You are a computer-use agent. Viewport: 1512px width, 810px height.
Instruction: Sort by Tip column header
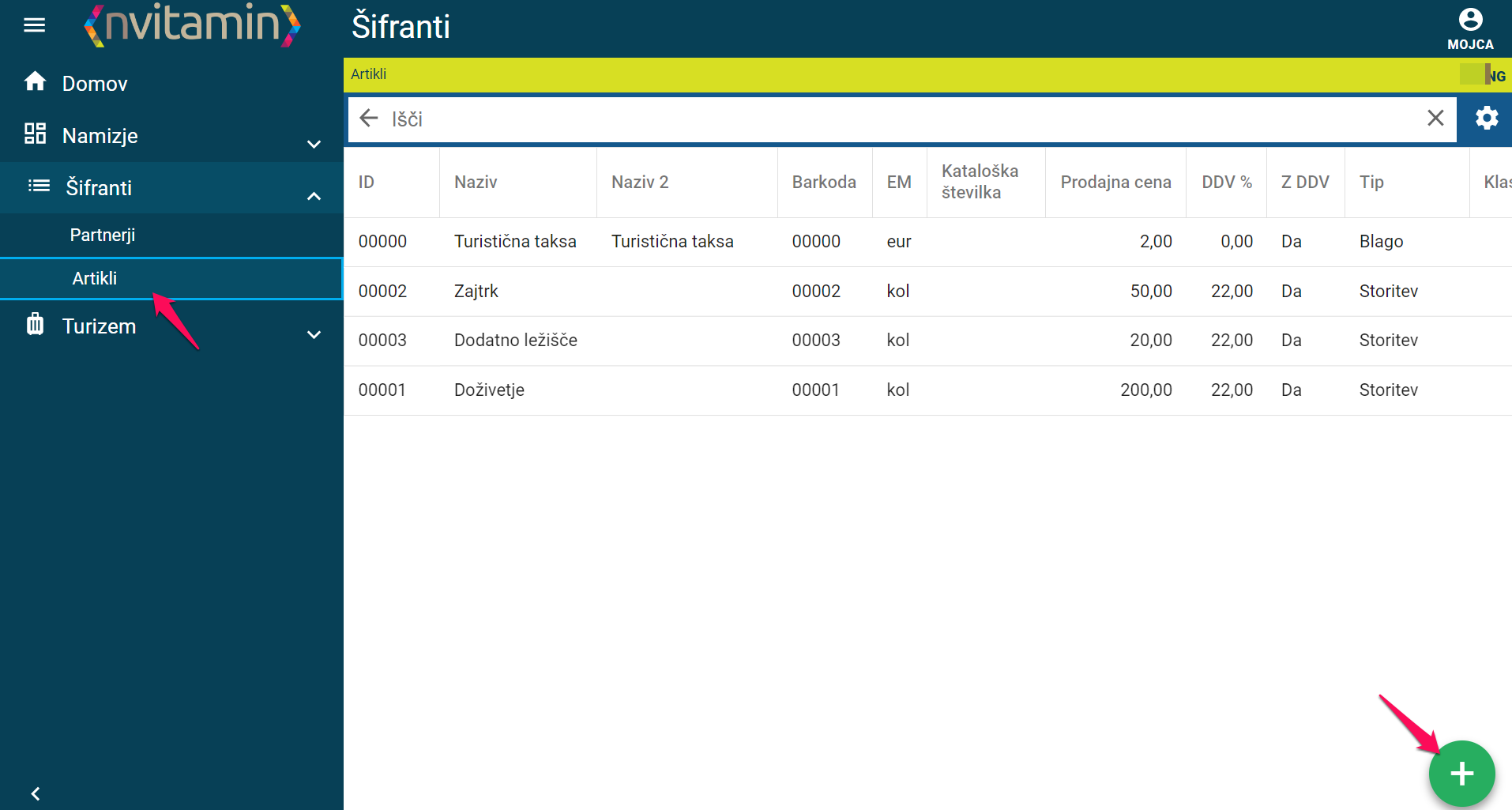coord(1371,183)
